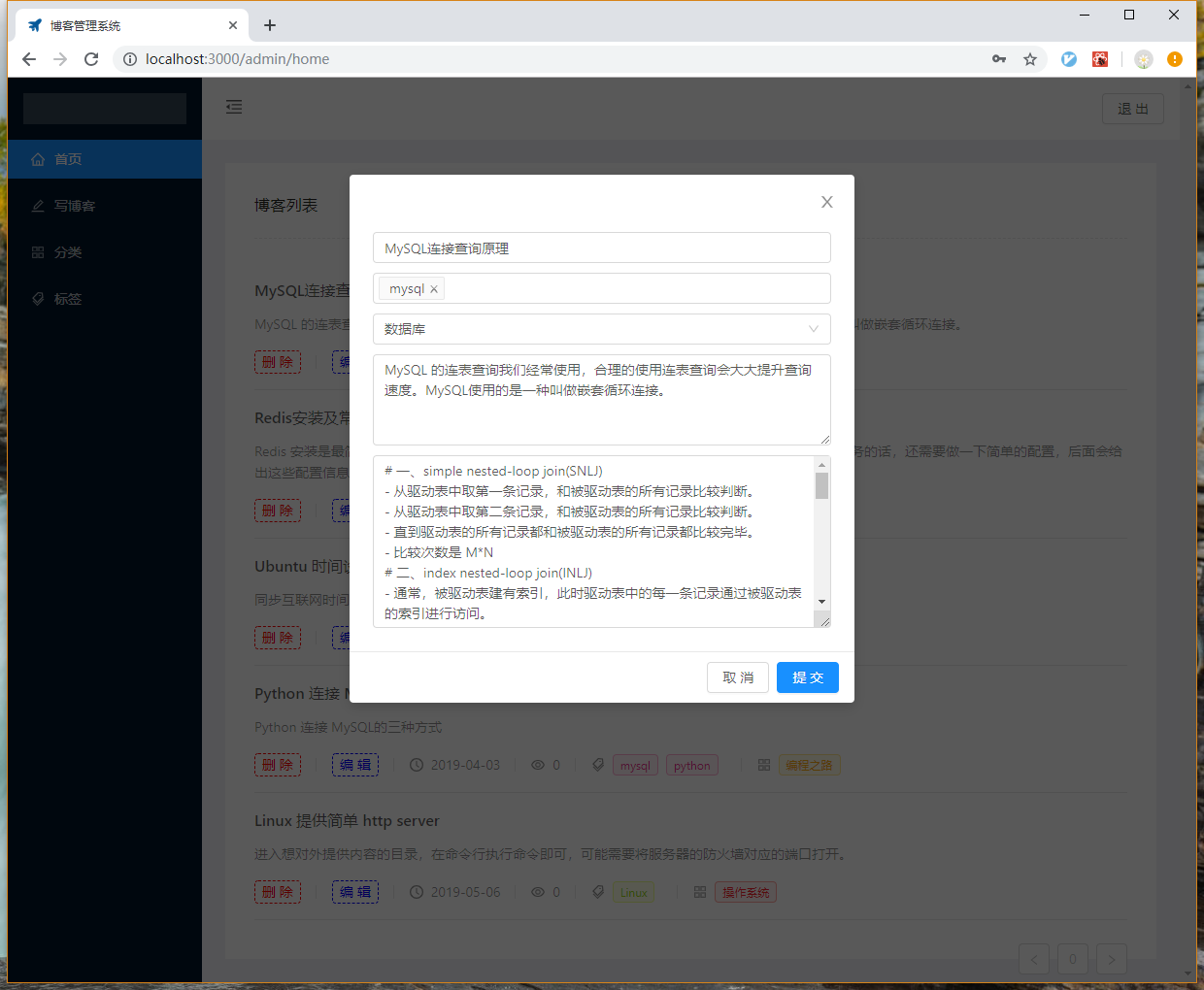Click the 退出 logout button
Screen dimensions: 1204x990
pos(1133,109)
